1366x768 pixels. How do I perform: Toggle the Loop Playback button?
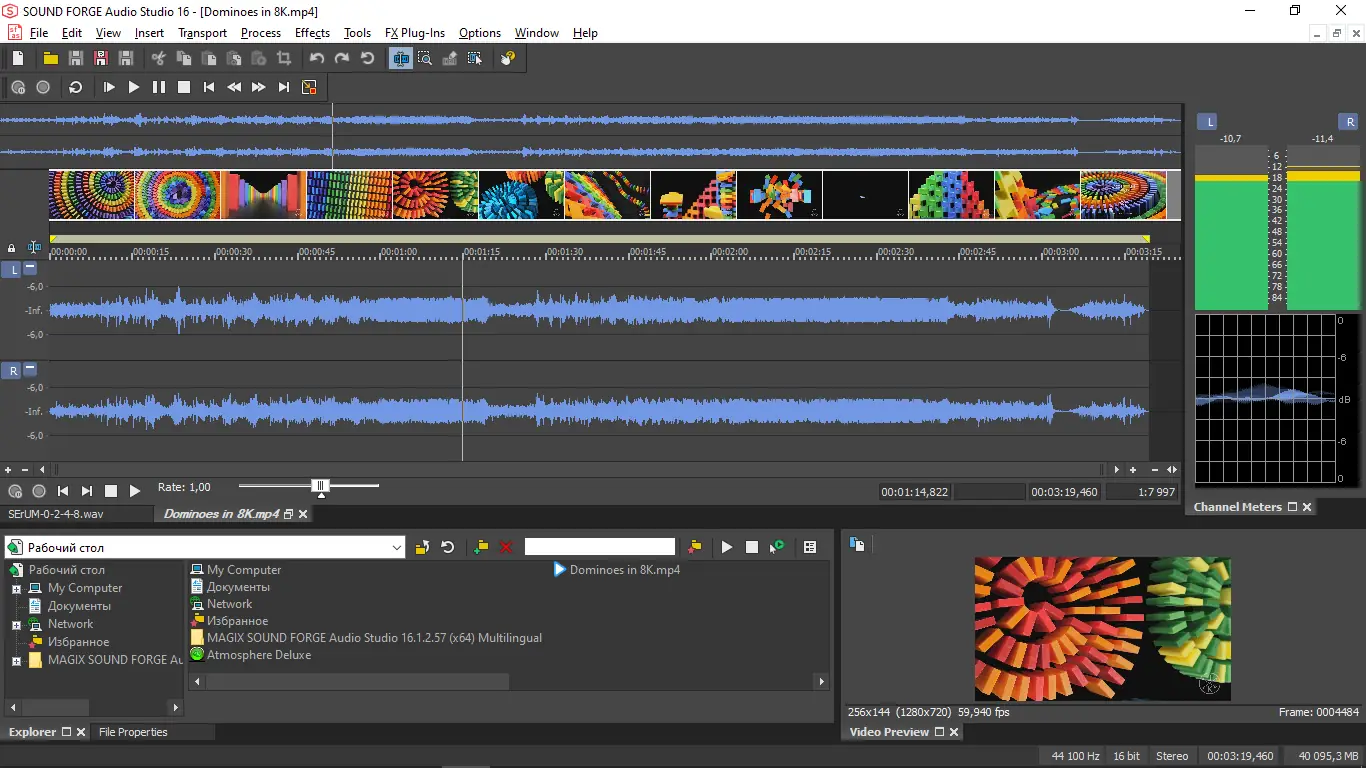click(x=75, y=88)
